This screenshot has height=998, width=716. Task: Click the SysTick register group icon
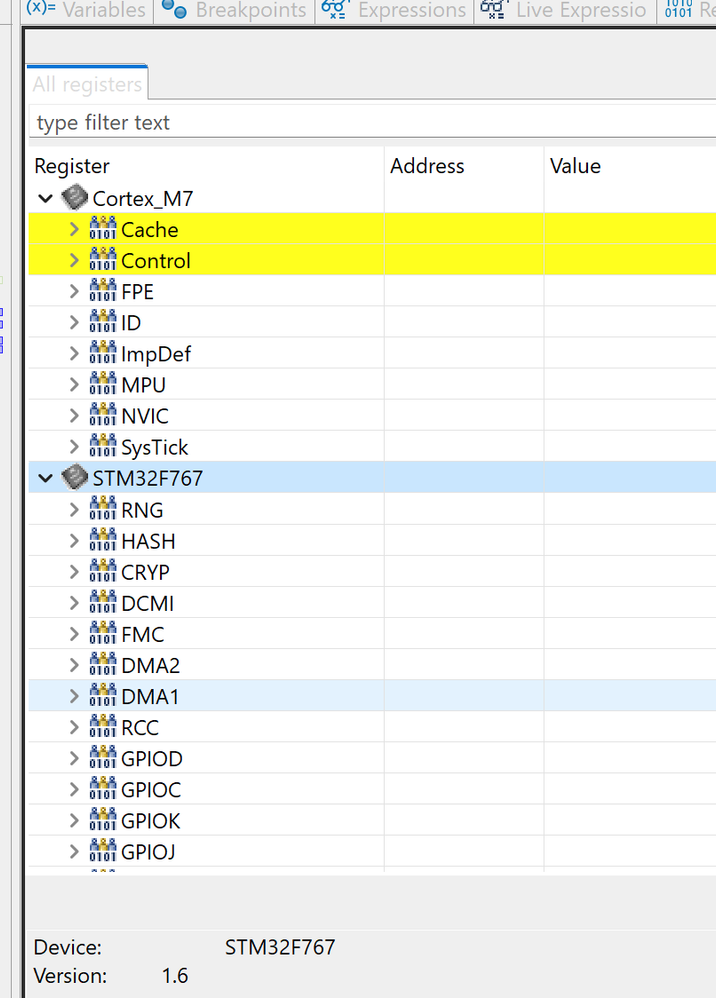tap(102, 446)
